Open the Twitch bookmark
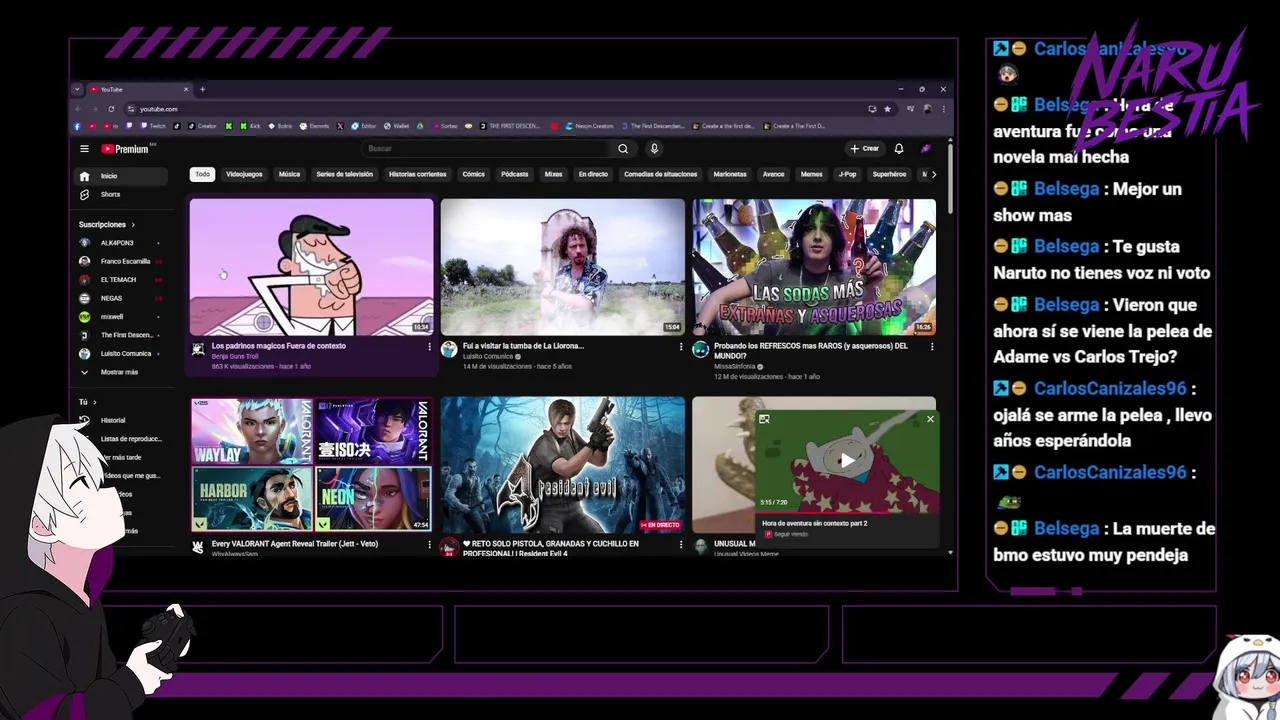1280x720 pixels. pos(153,126)
